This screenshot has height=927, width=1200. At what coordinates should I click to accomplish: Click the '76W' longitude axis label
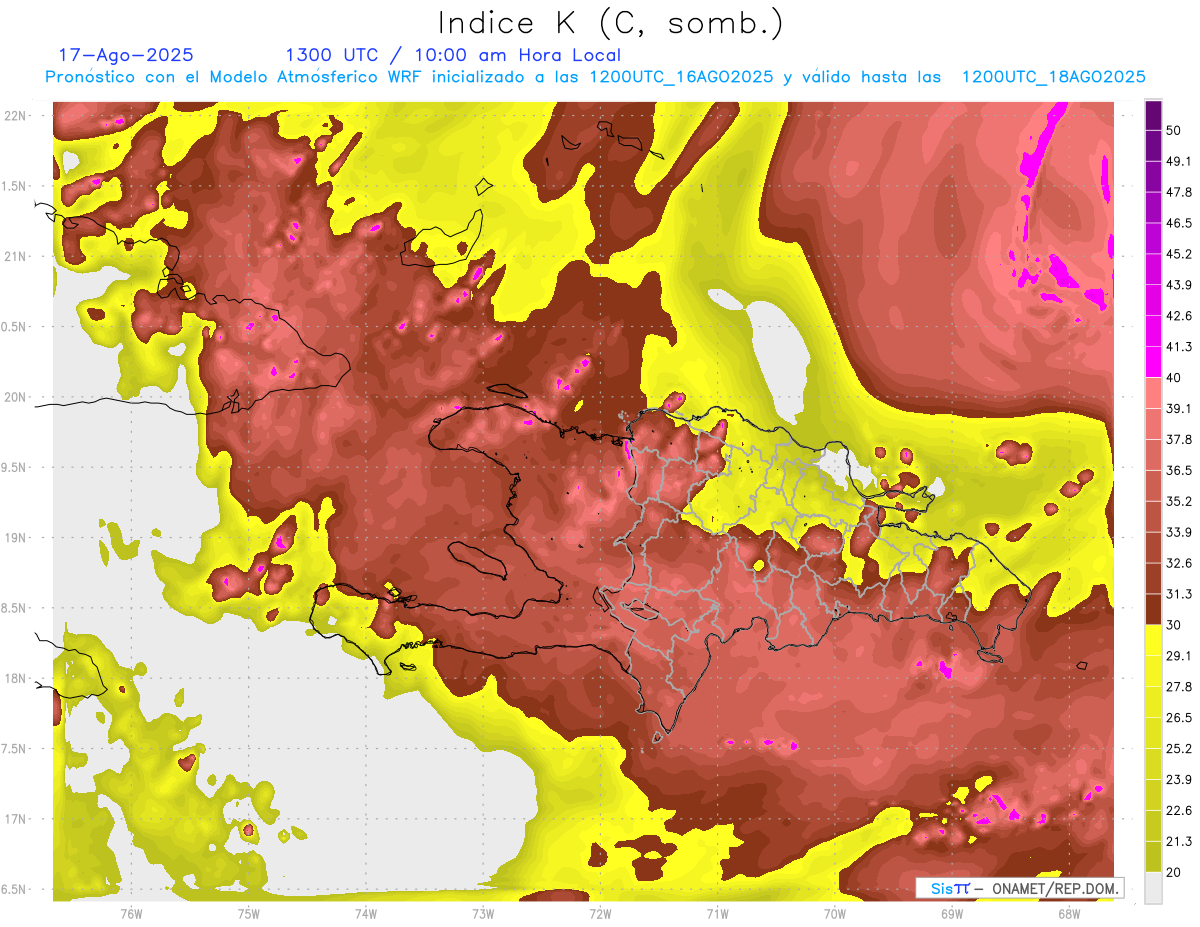click(x=131, y=912)
